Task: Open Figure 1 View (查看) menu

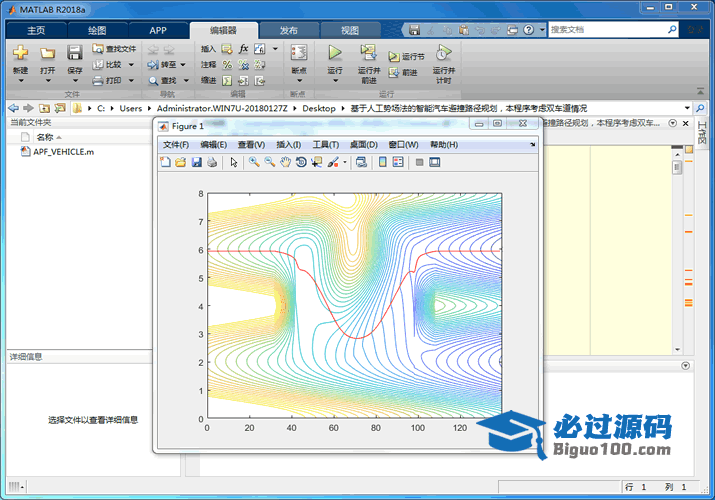Action: click(251, 144)
